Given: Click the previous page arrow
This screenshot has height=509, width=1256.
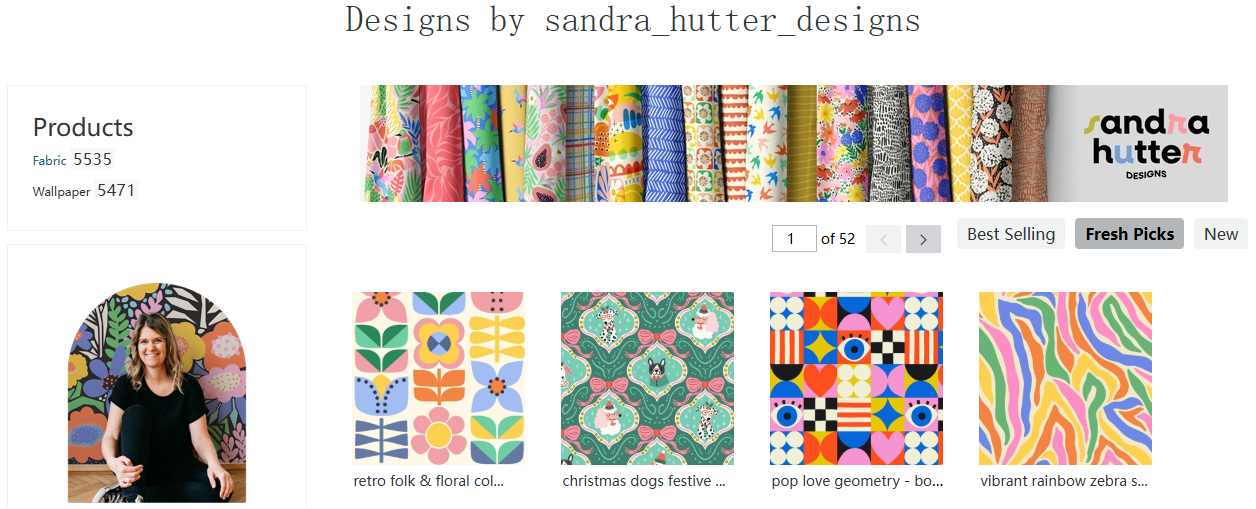Looking at the screenshot, I should coord(883,239).
